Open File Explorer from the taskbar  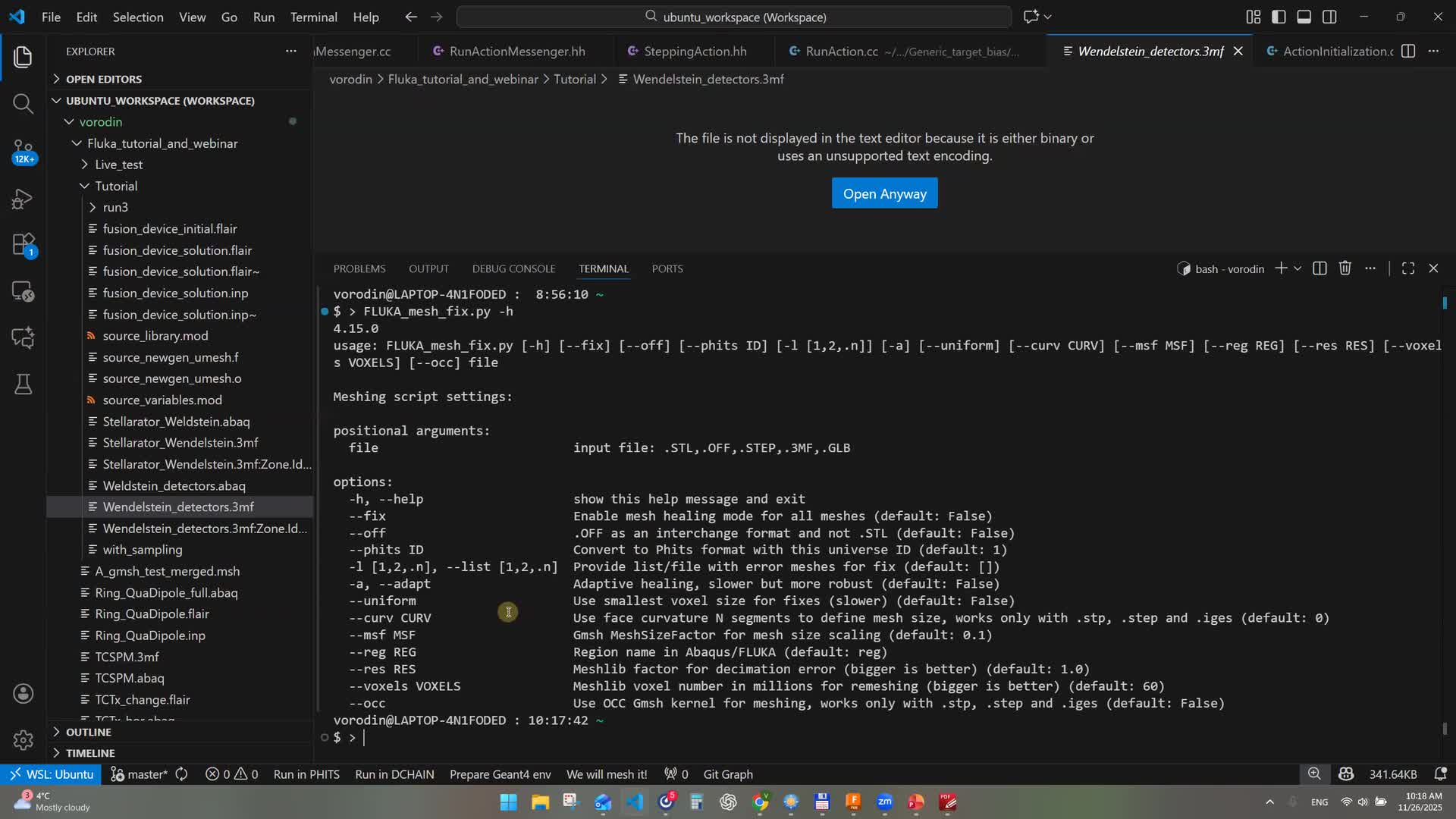pyautogui.click(x=540, y=802)
